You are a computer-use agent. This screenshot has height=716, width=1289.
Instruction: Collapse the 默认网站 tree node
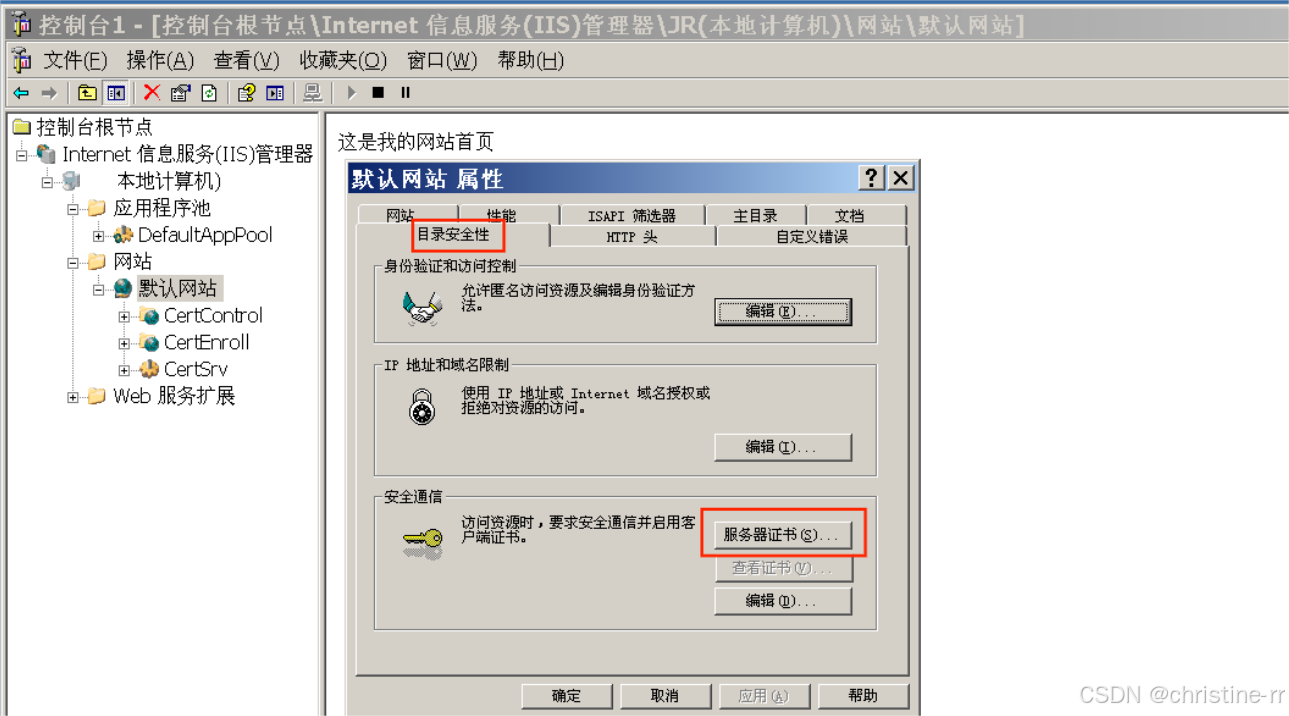click(x=98, y=289)
